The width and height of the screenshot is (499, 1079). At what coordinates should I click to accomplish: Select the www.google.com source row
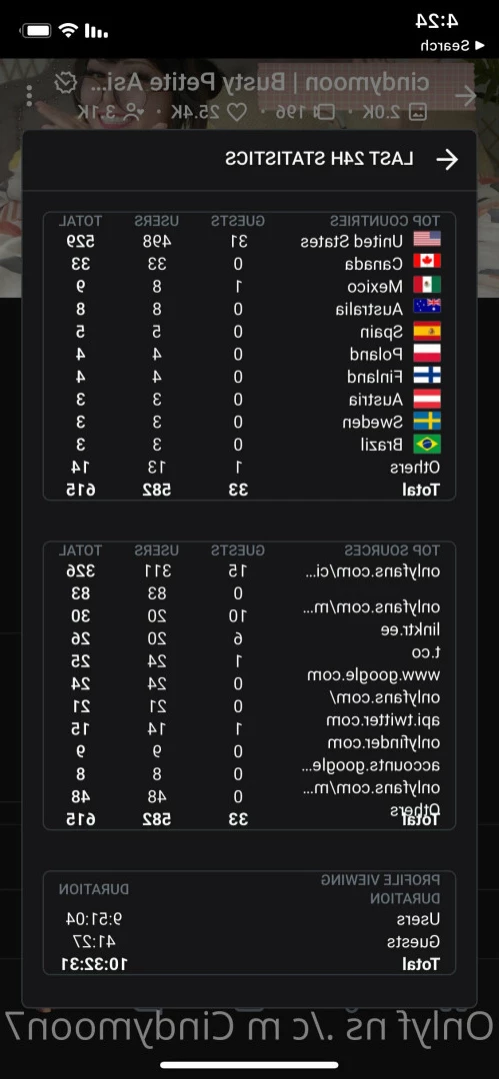(x=249, y=674)
